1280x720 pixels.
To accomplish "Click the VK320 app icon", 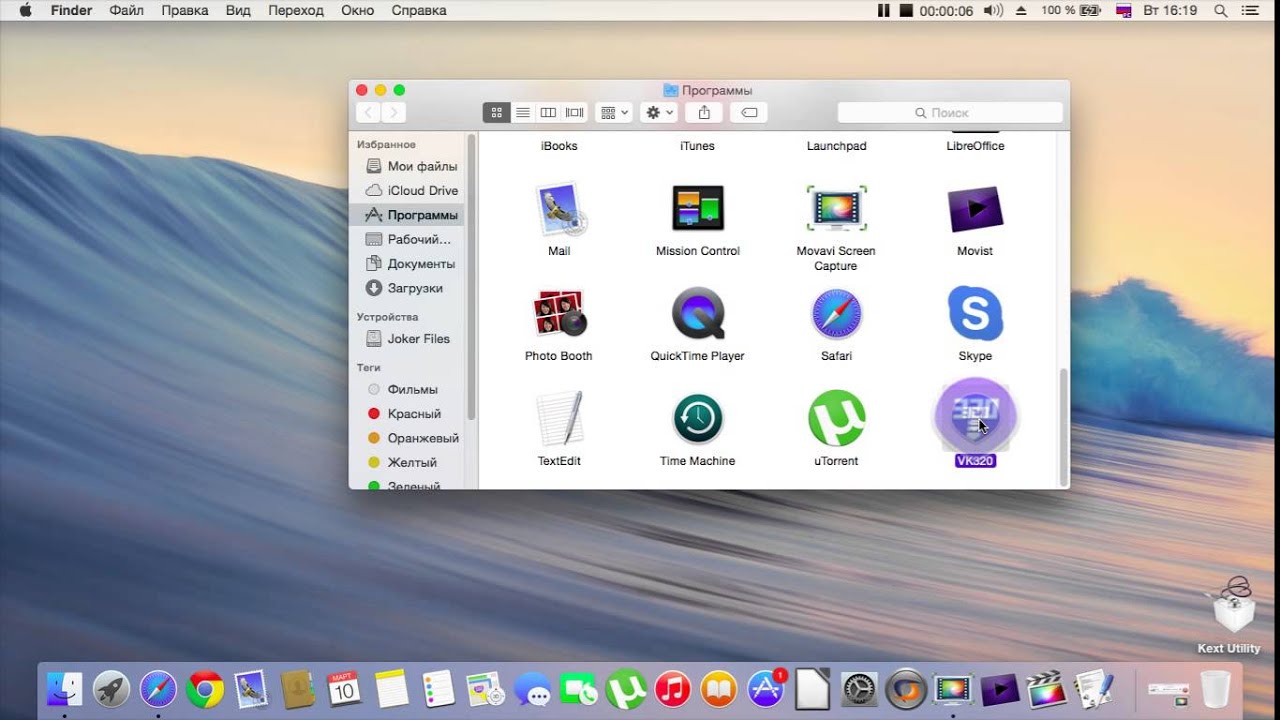I will [x=975, y=416].
